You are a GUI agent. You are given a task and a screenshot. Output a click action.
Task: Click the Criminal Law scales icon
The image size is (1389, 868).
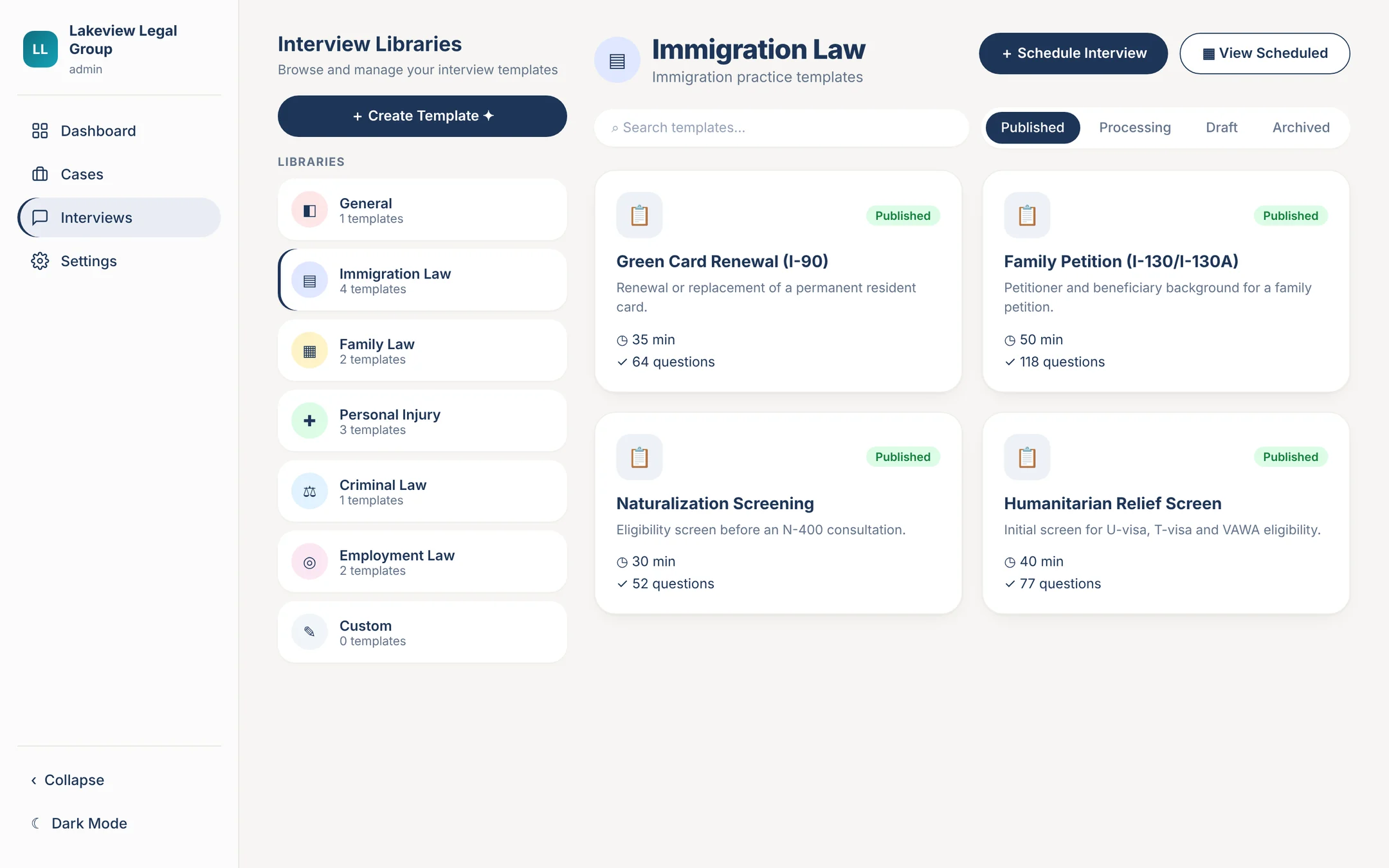(309, 492)
